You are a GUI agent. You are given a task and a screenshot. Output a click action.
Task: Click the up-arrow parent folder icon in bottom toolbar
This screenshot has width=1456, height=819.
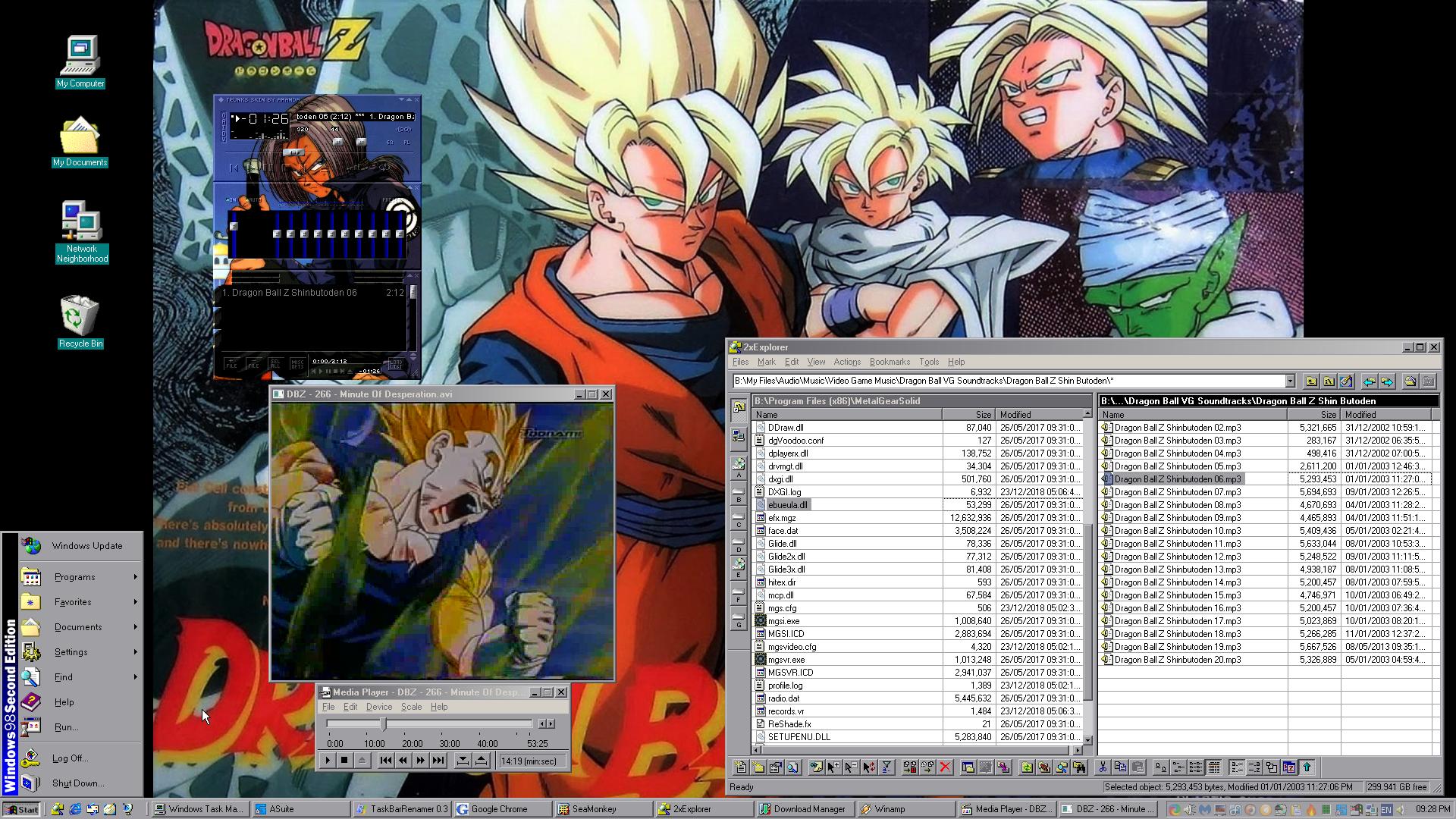coord(1307,767)
